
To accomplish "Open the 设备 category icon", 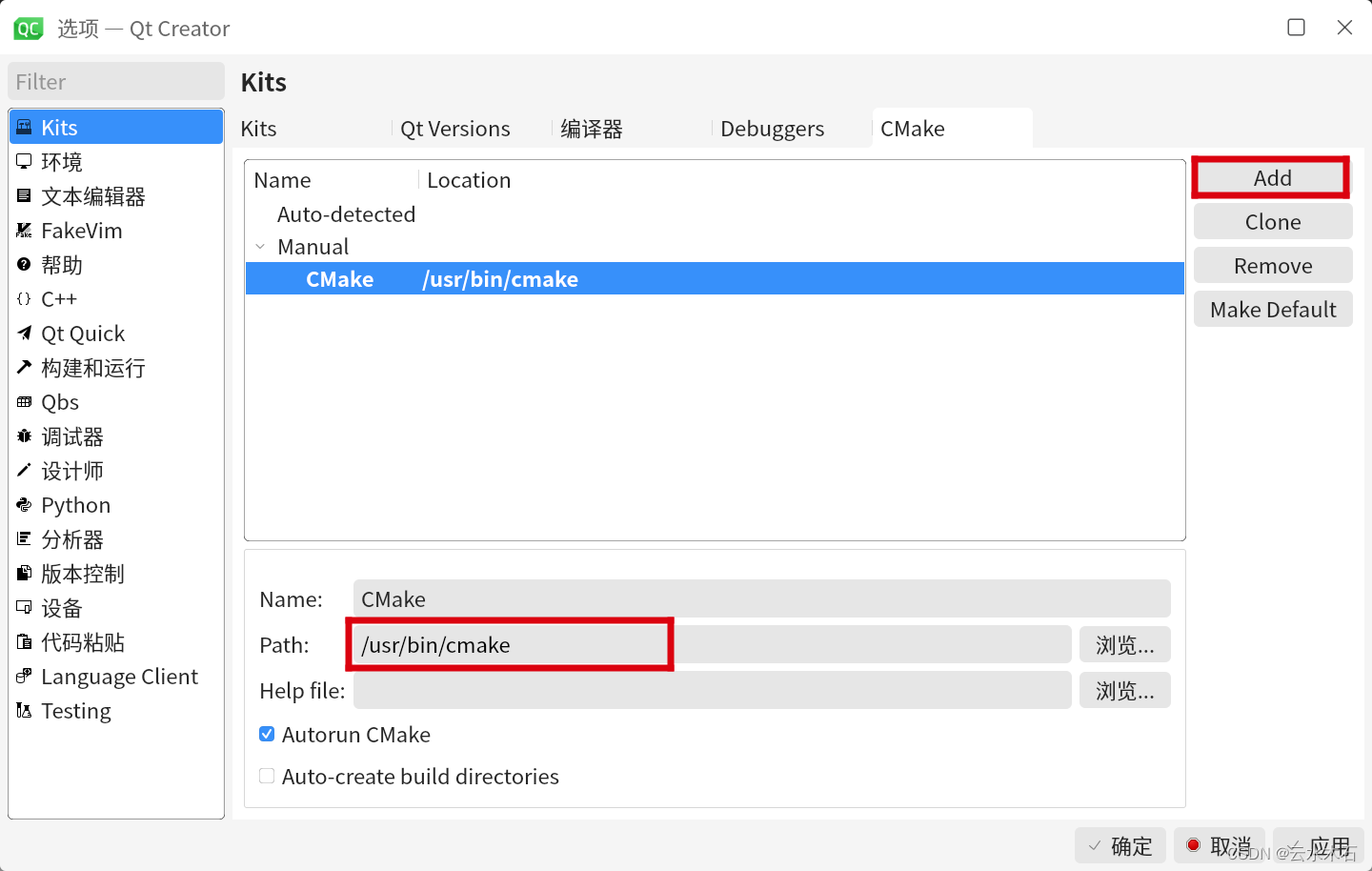I will [x=24, y=607].
